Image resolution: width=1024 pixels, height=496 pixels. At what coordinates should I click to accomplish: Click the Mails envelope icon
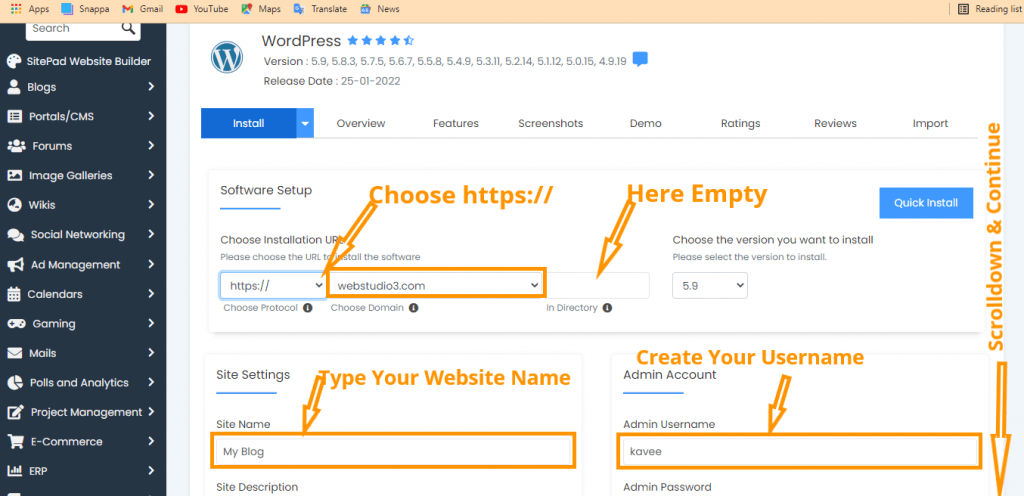(14, 353)
